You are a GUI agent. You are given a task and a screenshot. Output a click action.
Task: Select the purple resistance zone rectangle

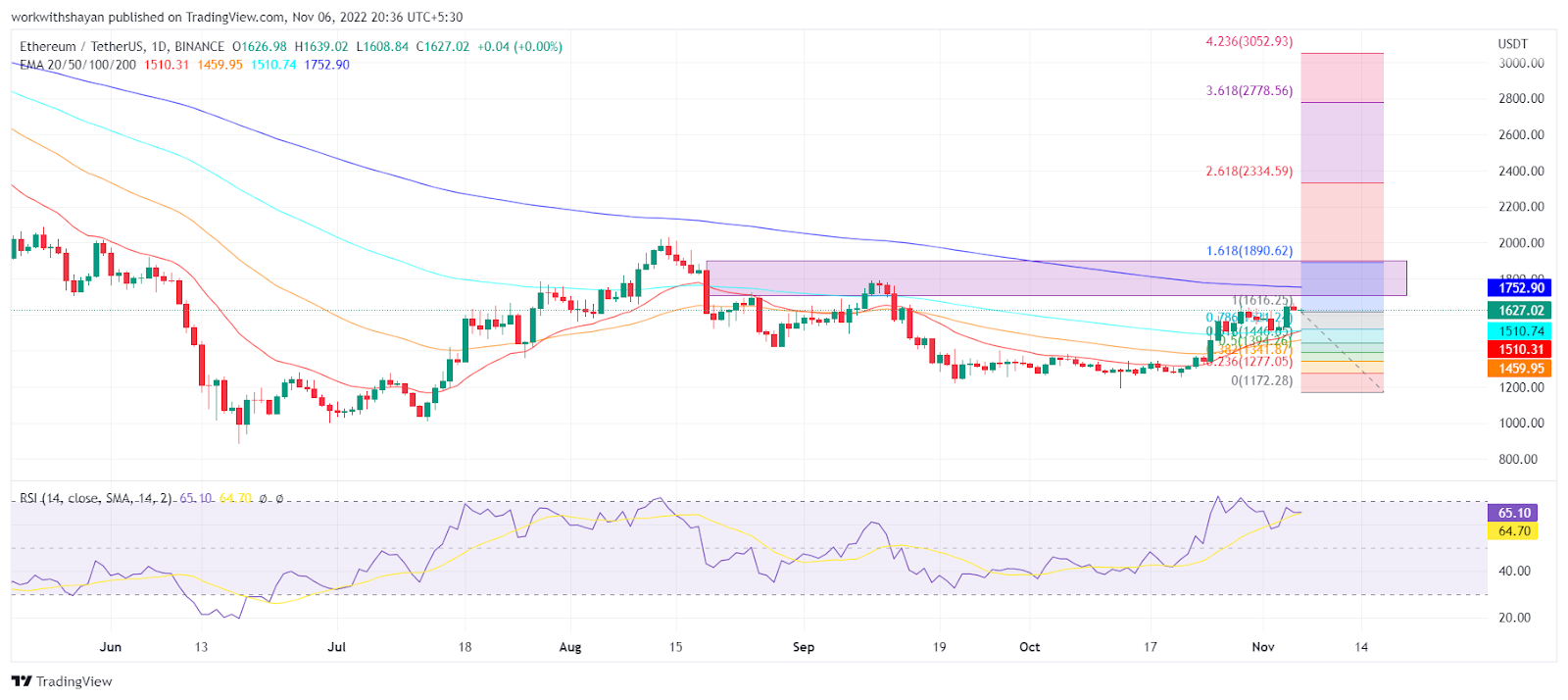(x=980, y=277)
